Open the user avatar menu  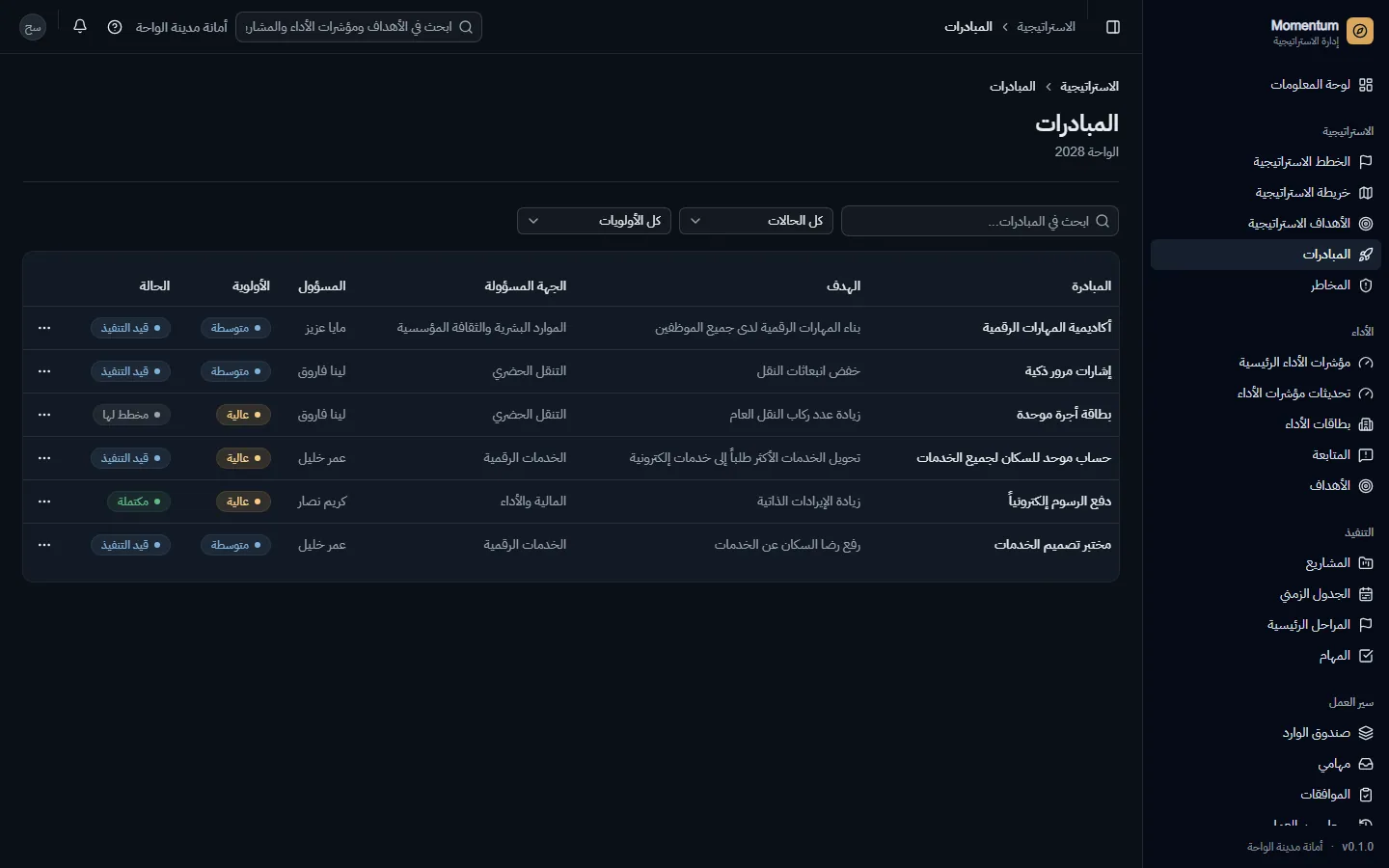tap(33, 27)
